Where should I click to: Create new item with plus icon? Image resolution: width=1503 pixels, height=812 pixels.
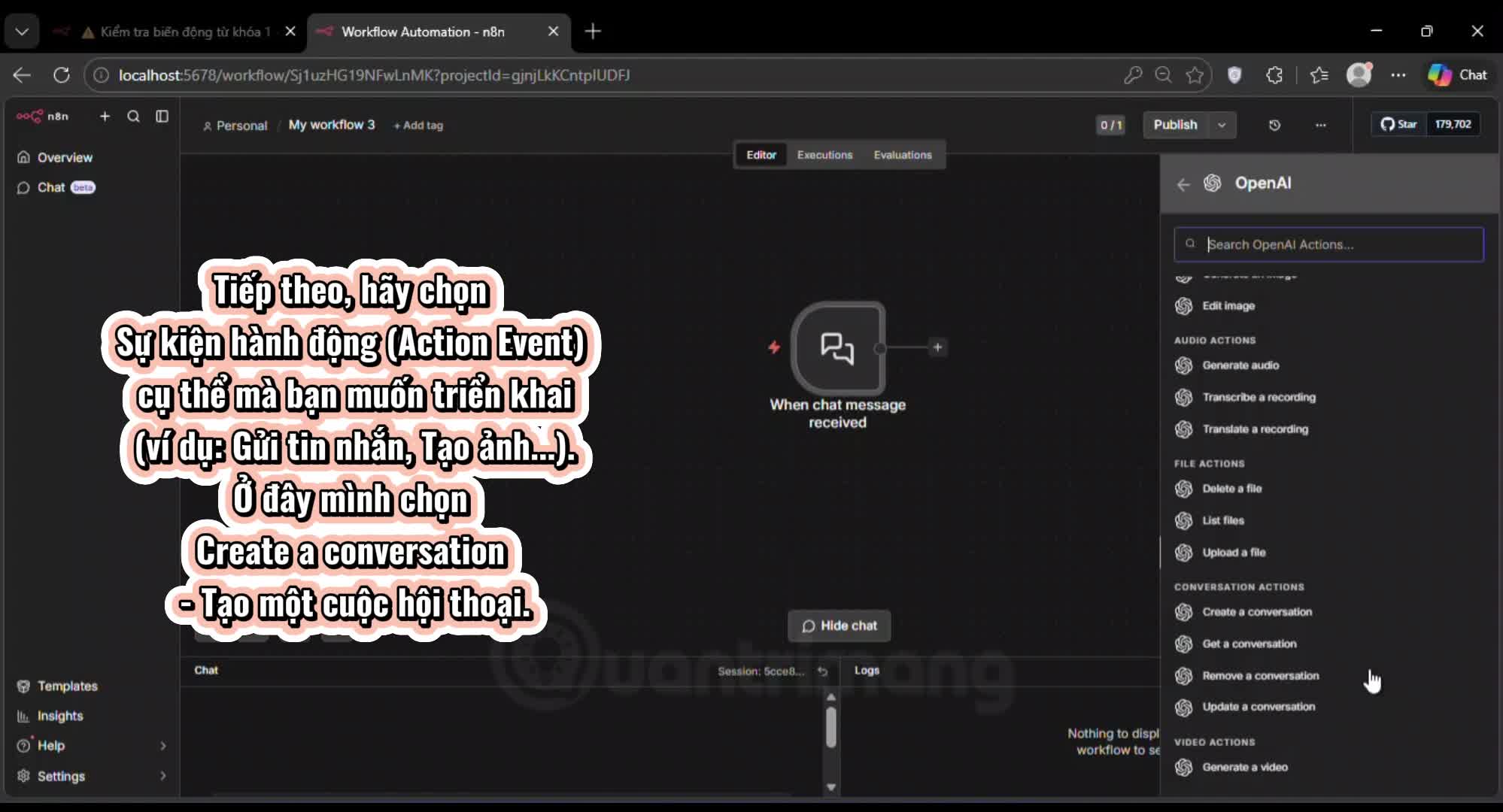pyautogui.click(x=105, y=117)
